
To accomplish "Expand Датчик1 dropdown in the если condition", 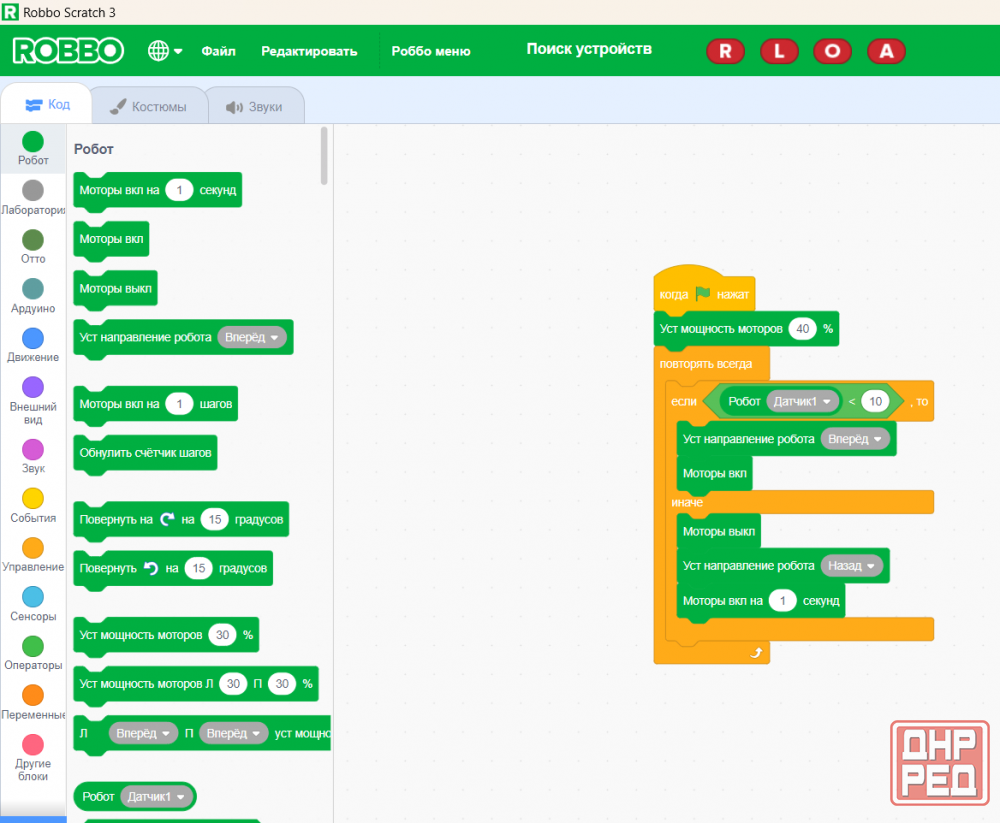I will tap(802, 401).
